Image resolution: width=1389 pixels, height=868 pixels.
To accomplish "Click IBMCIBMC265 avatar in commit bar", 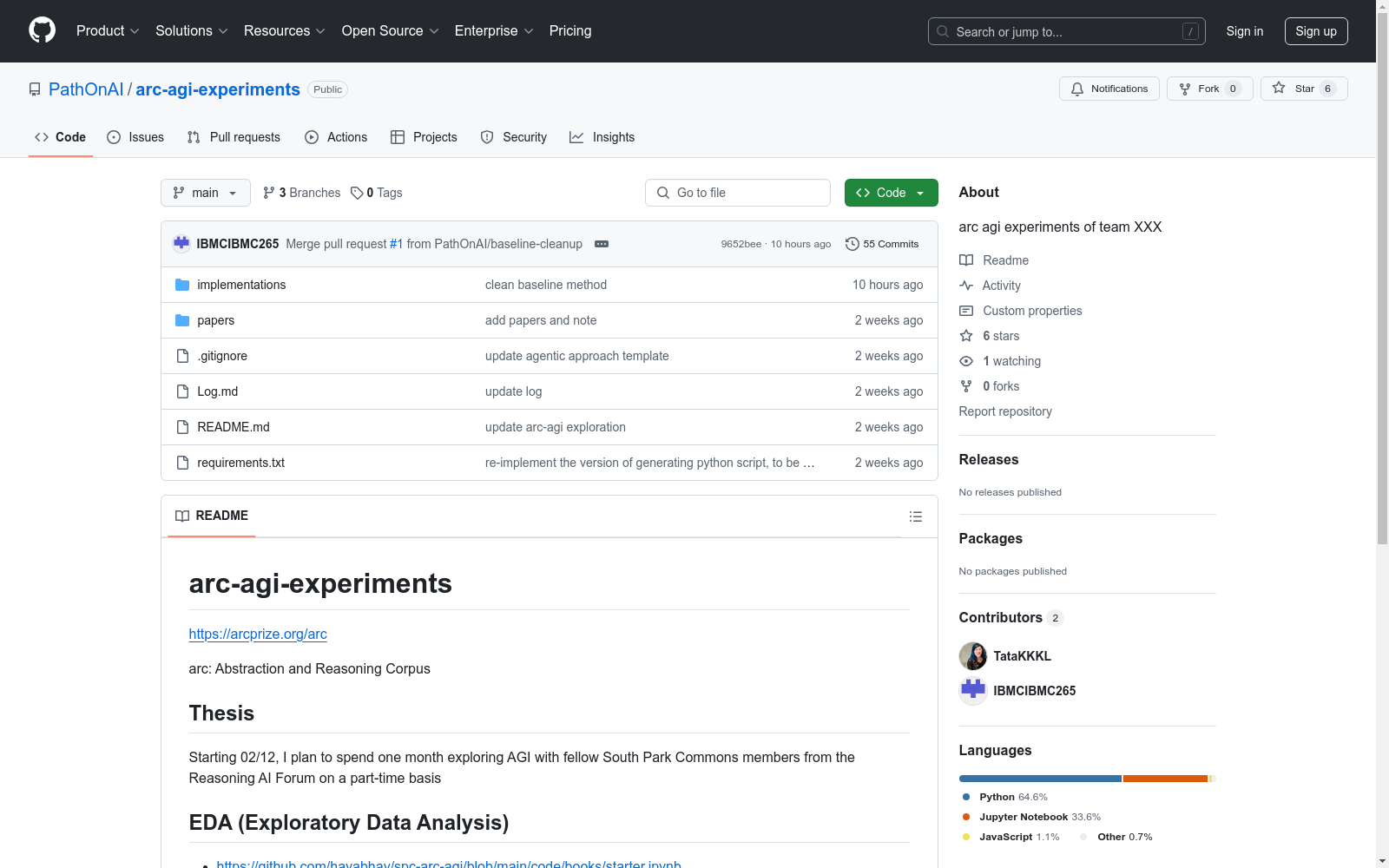I will (x=181, y=244).
